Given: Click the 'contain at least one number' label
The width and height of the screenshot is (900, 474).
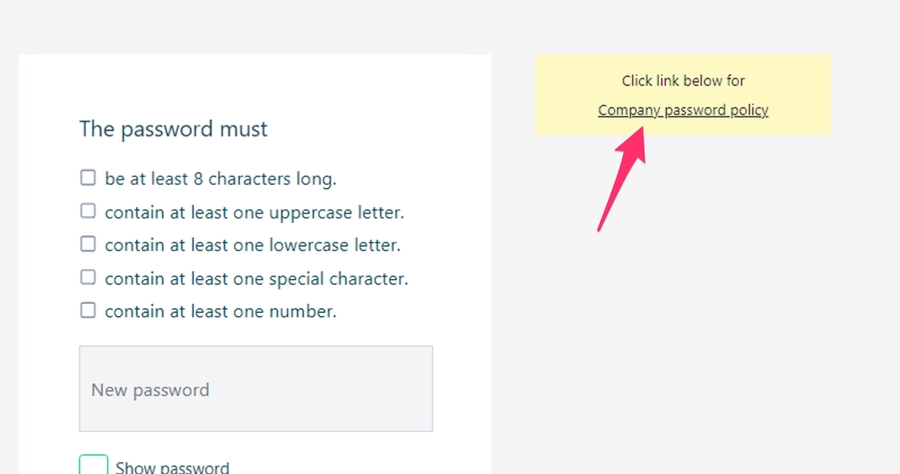Looking at the screenshot, I should click(220, 311).
